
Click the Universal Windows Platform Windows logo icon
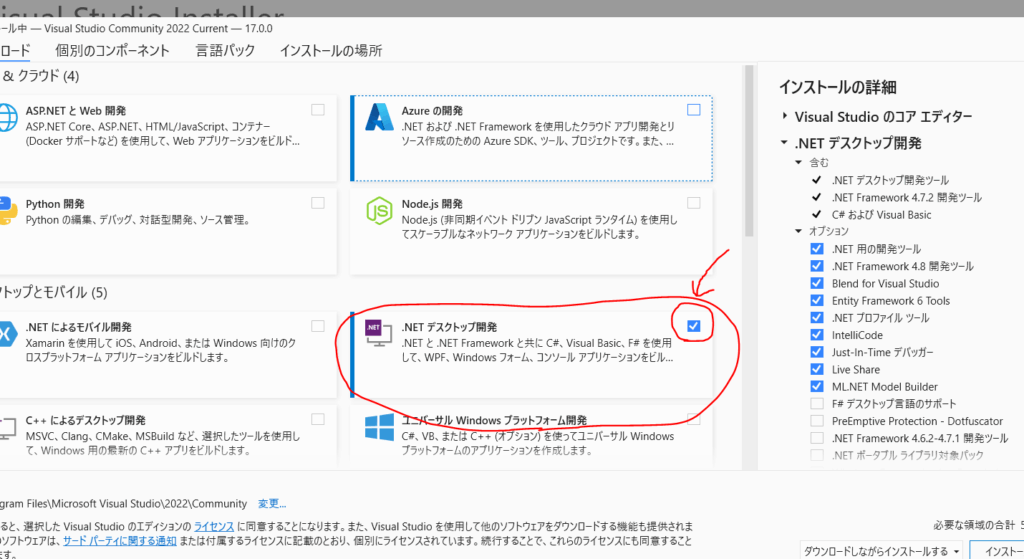pos(381,427)
